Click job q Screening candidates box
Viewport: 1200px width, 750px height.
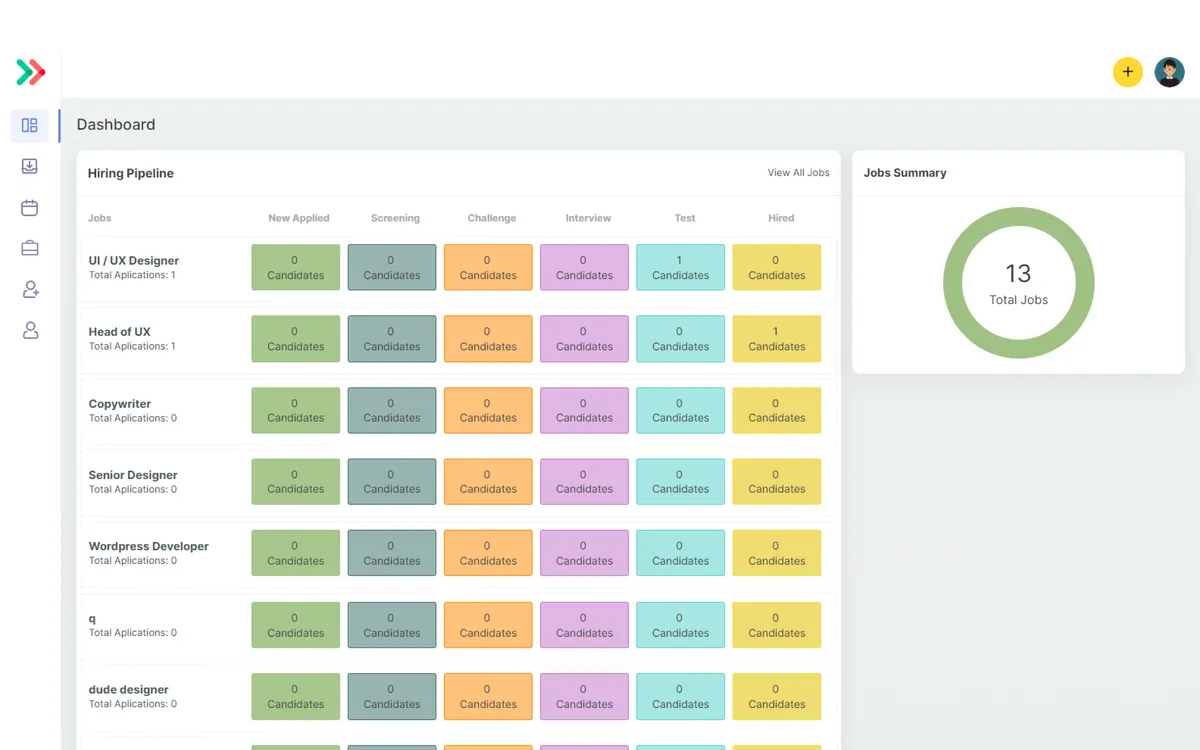tap(392, 625)
